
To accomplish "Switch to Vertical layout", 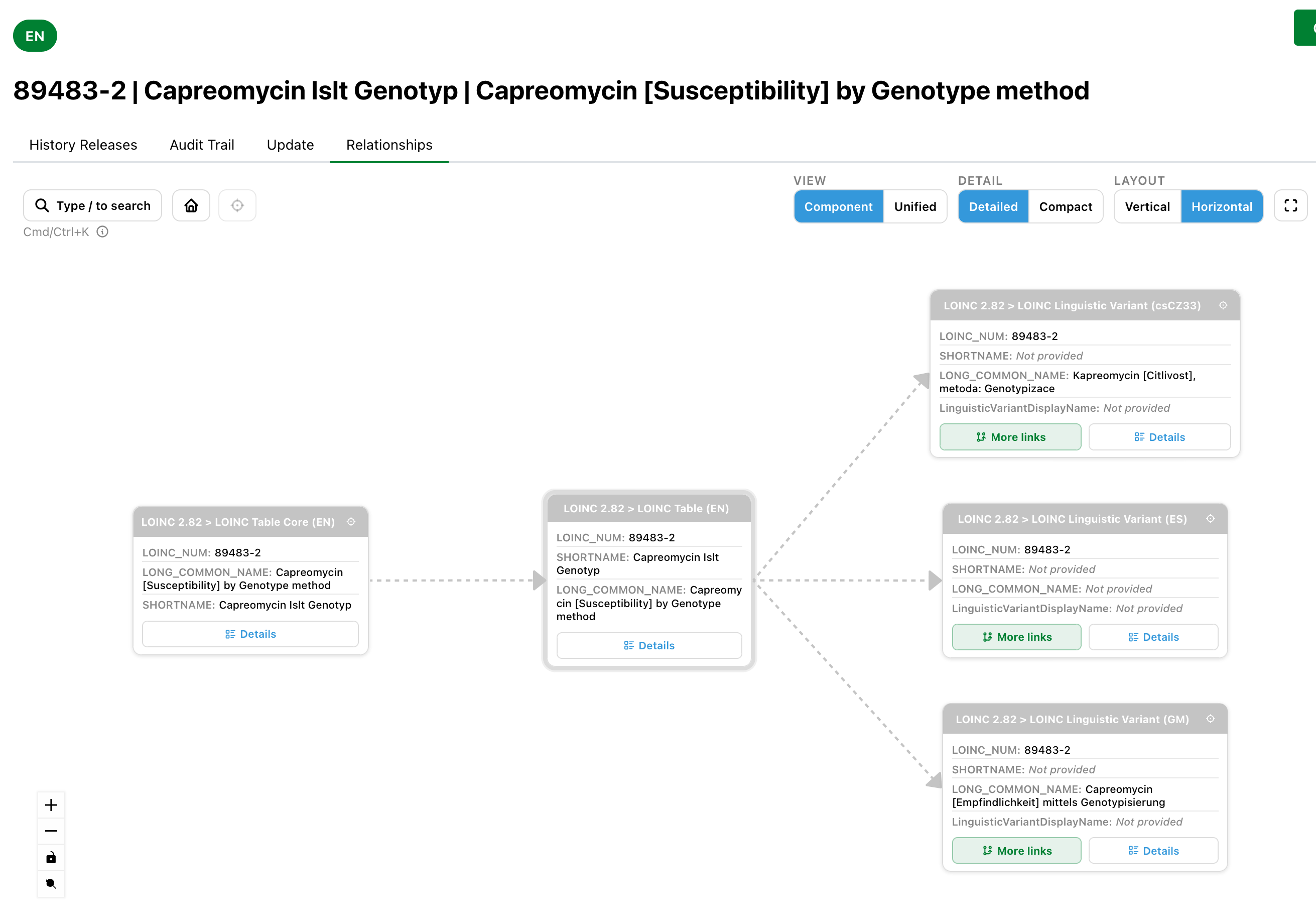I will 1147,206.
